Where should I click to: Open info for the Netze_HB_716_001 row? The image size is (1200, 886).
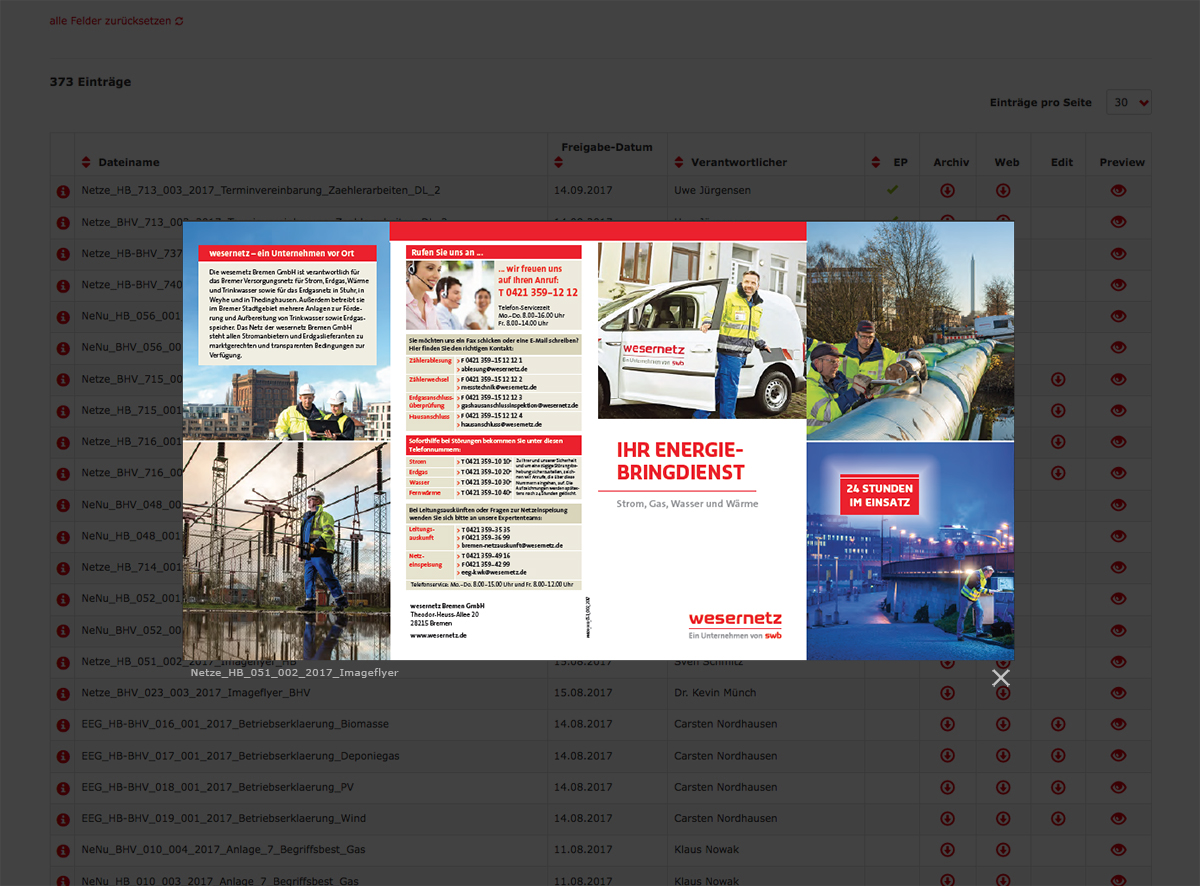[x=62, y=442]
